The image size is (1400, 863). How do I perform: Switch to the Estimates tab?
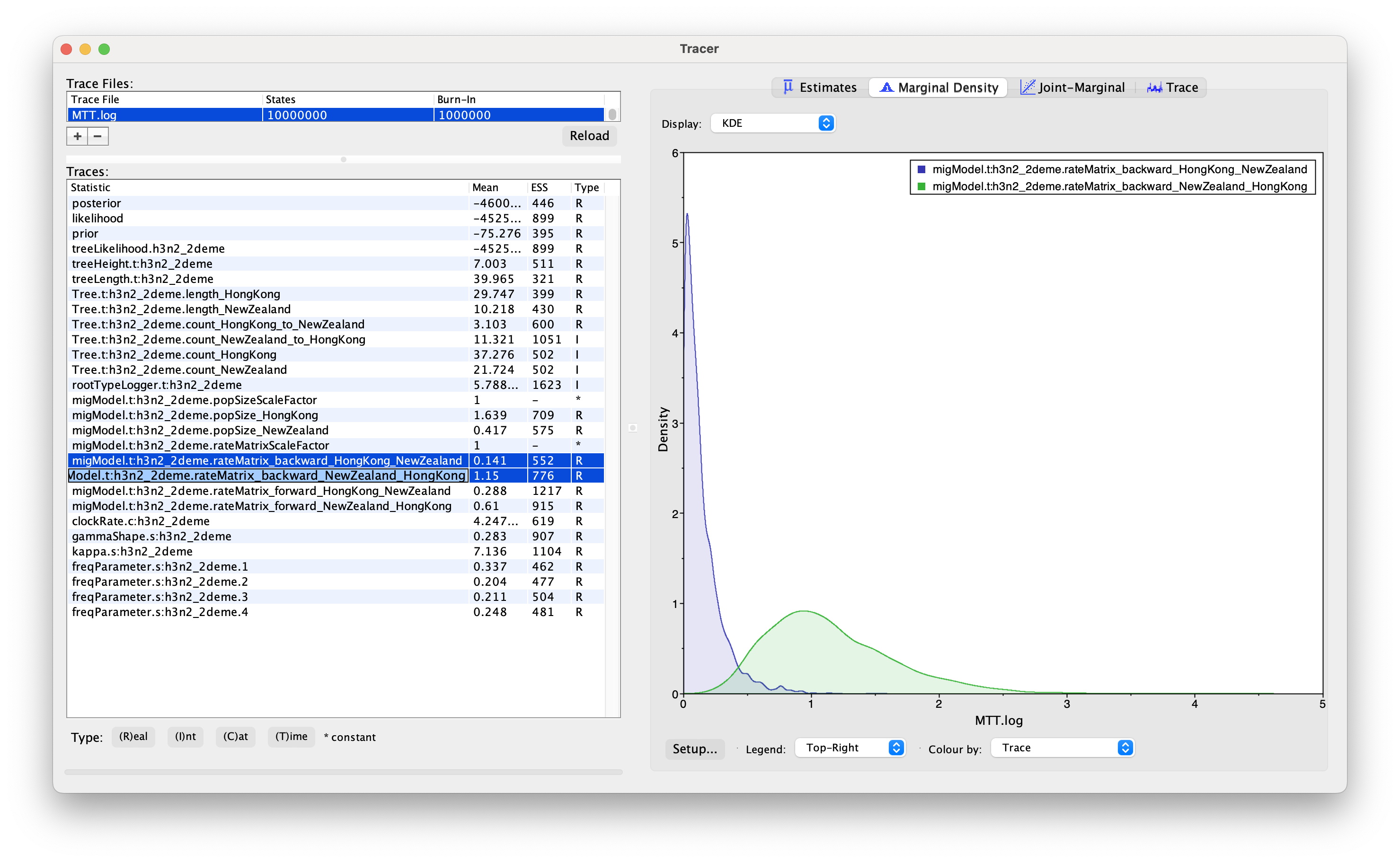point(827,88)
